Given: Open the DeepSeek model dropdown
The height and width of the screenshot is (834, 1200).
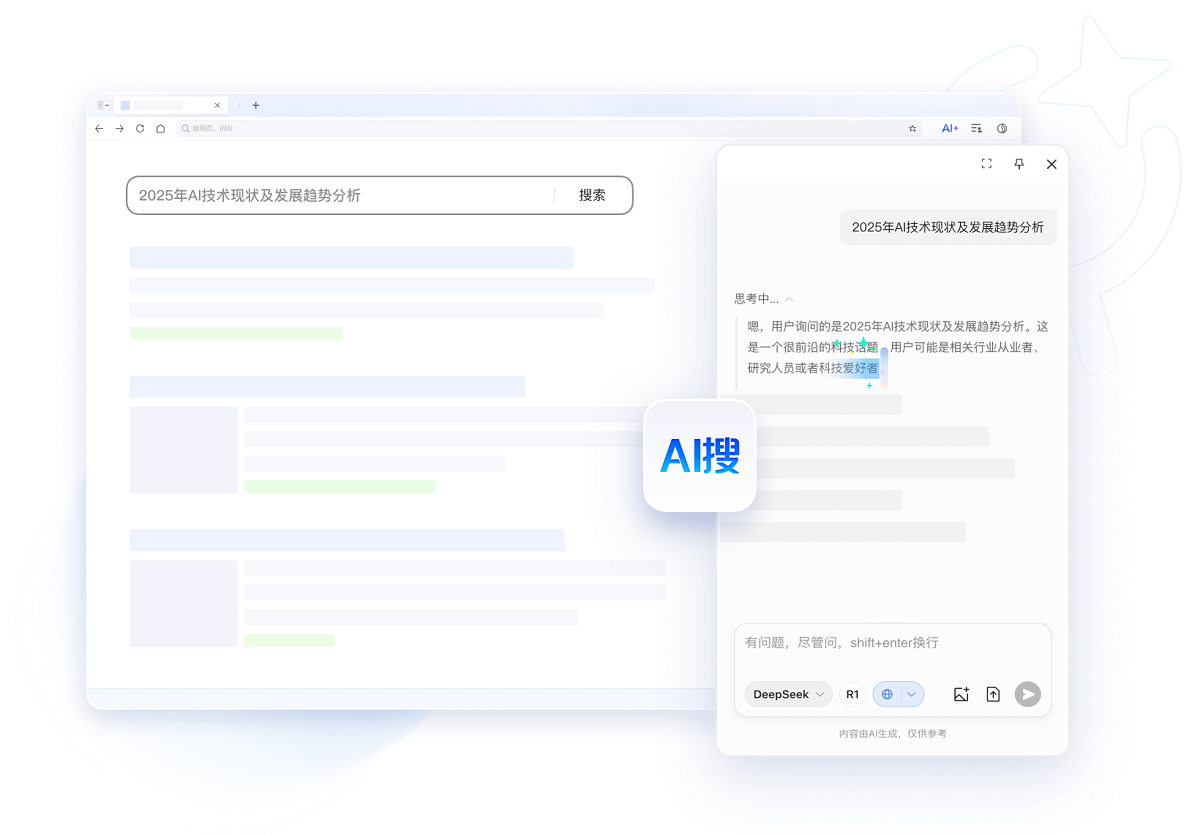Looking at the screenshot, I should tap(788, 694).
